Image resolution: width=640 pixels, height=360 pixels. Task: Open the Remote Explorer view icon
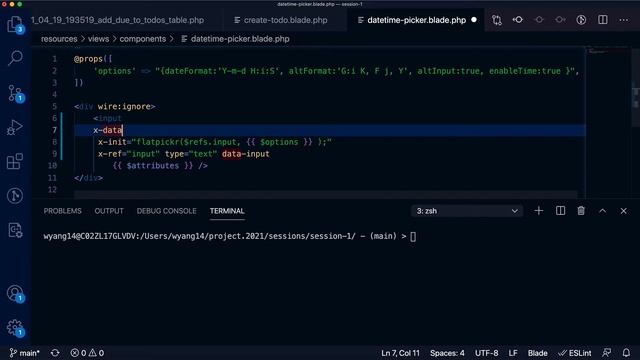(15, 230)
